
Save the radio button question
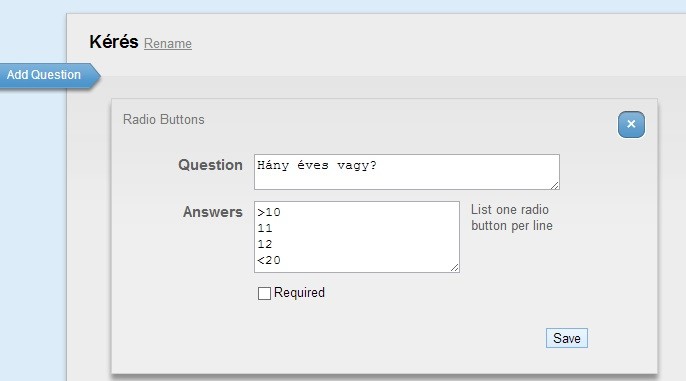[567, 338]
